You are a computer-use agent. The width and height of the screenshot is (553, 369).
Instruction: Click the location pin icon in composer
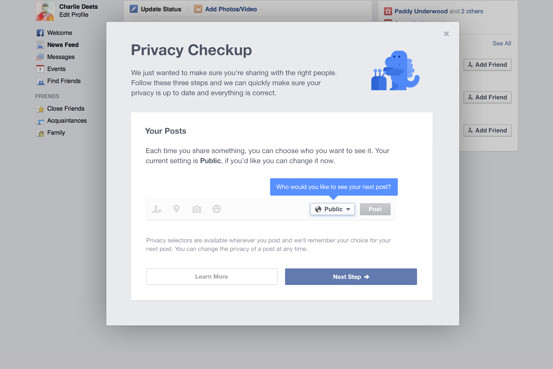(x=176, y=209)
